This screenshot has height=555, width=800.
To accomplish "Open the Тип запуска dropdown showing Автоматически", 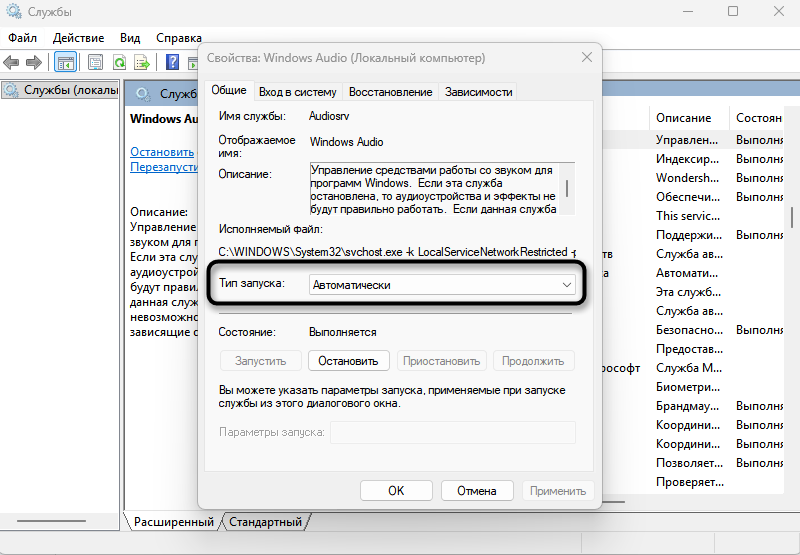I will tap(442, 285).
